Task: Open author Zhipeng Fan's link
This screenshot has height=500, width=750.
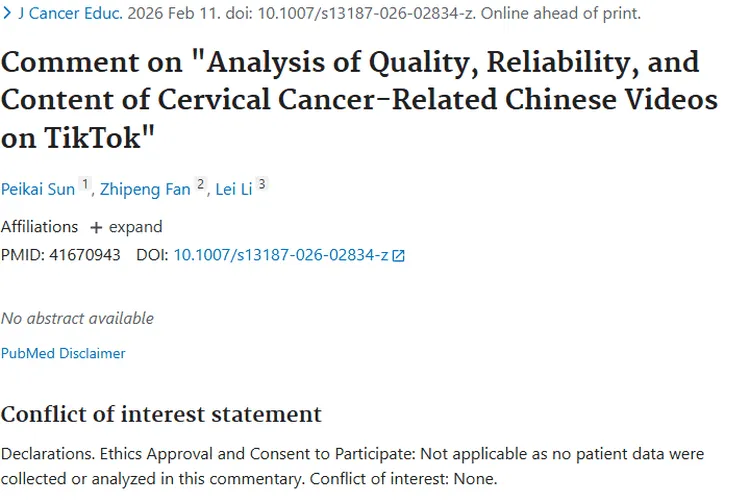Action: [146, 189]
